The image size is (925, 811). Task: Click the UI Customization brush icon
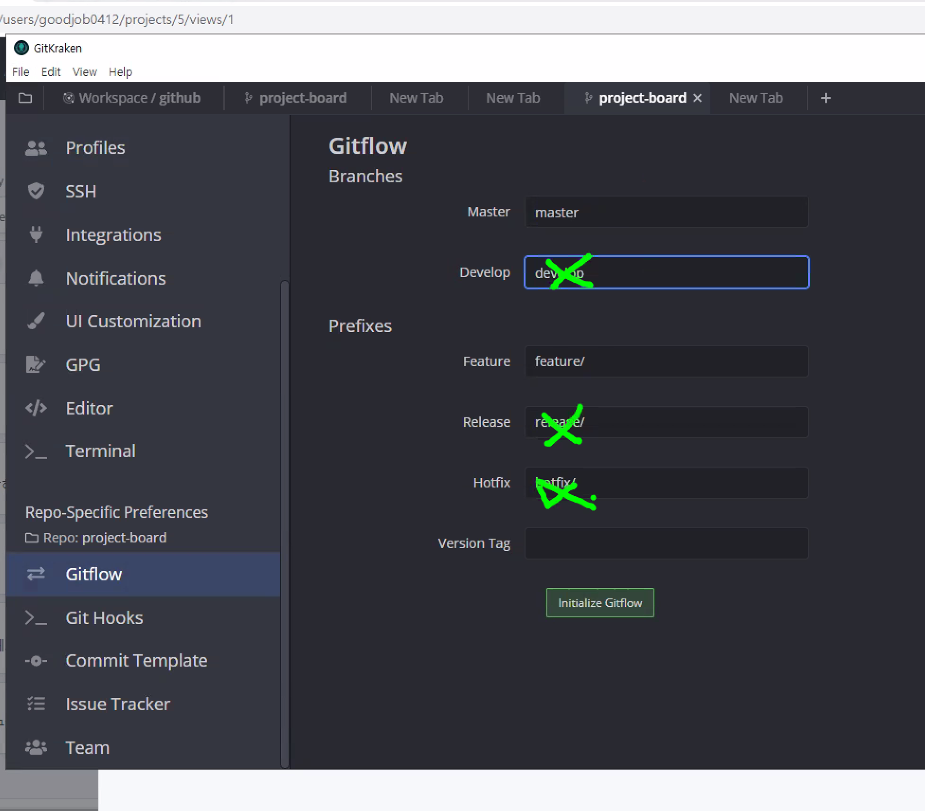(x=36, y=321)
